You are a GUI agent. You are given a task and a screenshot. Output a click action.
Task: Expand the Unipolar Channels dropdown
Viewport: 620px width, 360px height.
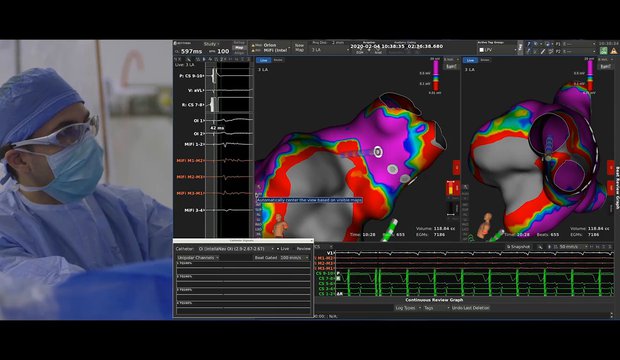point(198,258)
